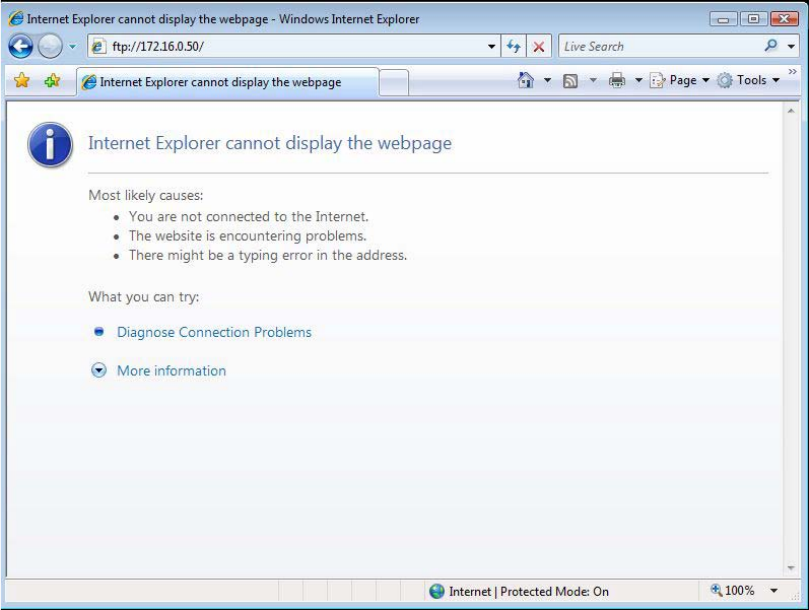Click the 'Internet | Protected Mode: On' status text
Viewport: 809px width, 610px height.
coord(529,591)
